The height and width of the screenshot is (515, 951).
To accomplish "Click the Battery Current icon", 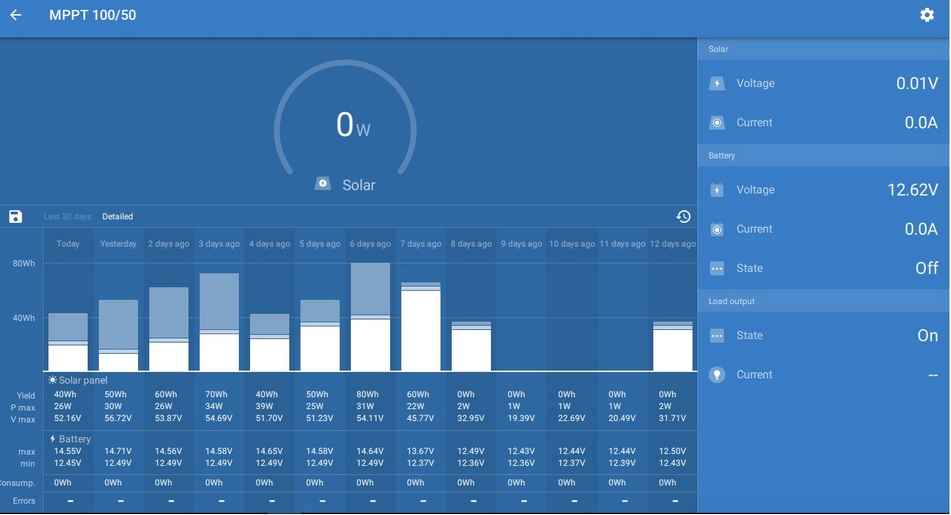I will tap(717, 229).
